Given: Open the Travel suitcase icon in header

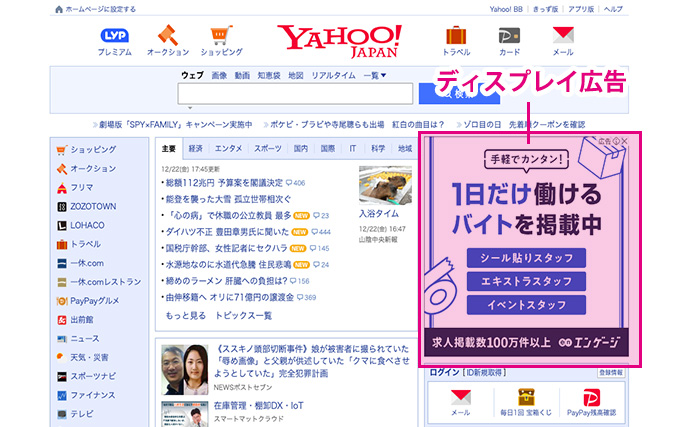Looking at the screenshot, I should tap(456, 36).
